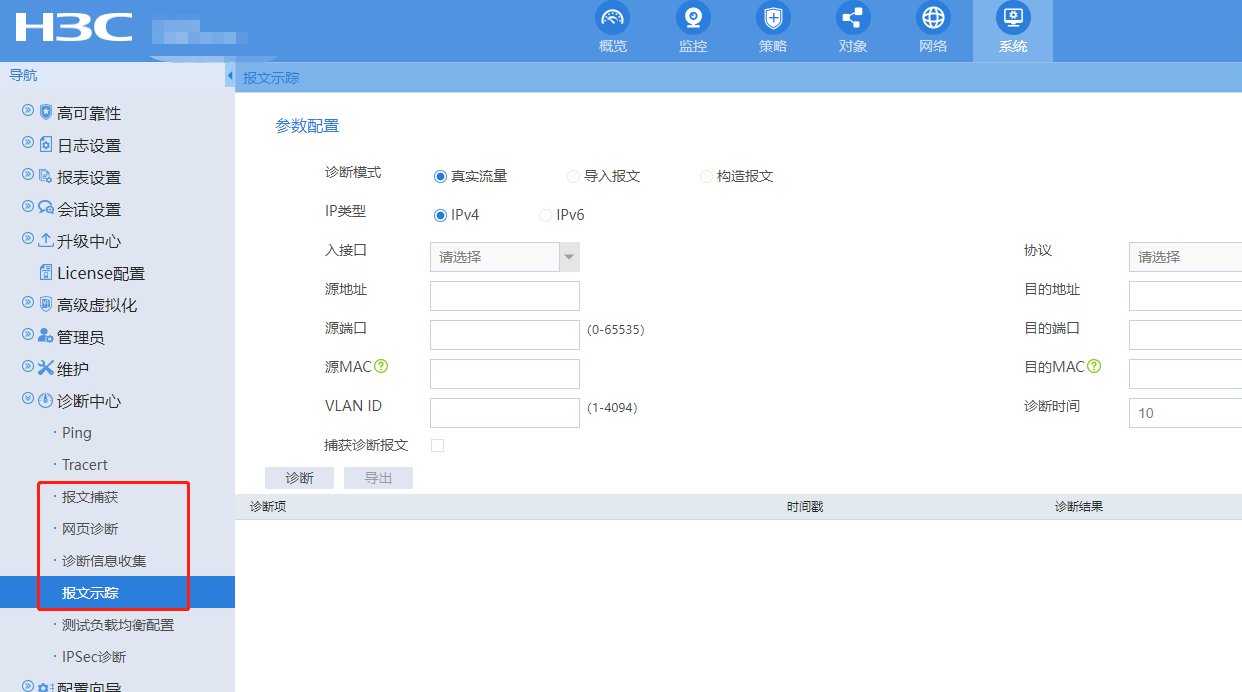
Task: Open the 网络 network globe icon
Action: point(933,18)
